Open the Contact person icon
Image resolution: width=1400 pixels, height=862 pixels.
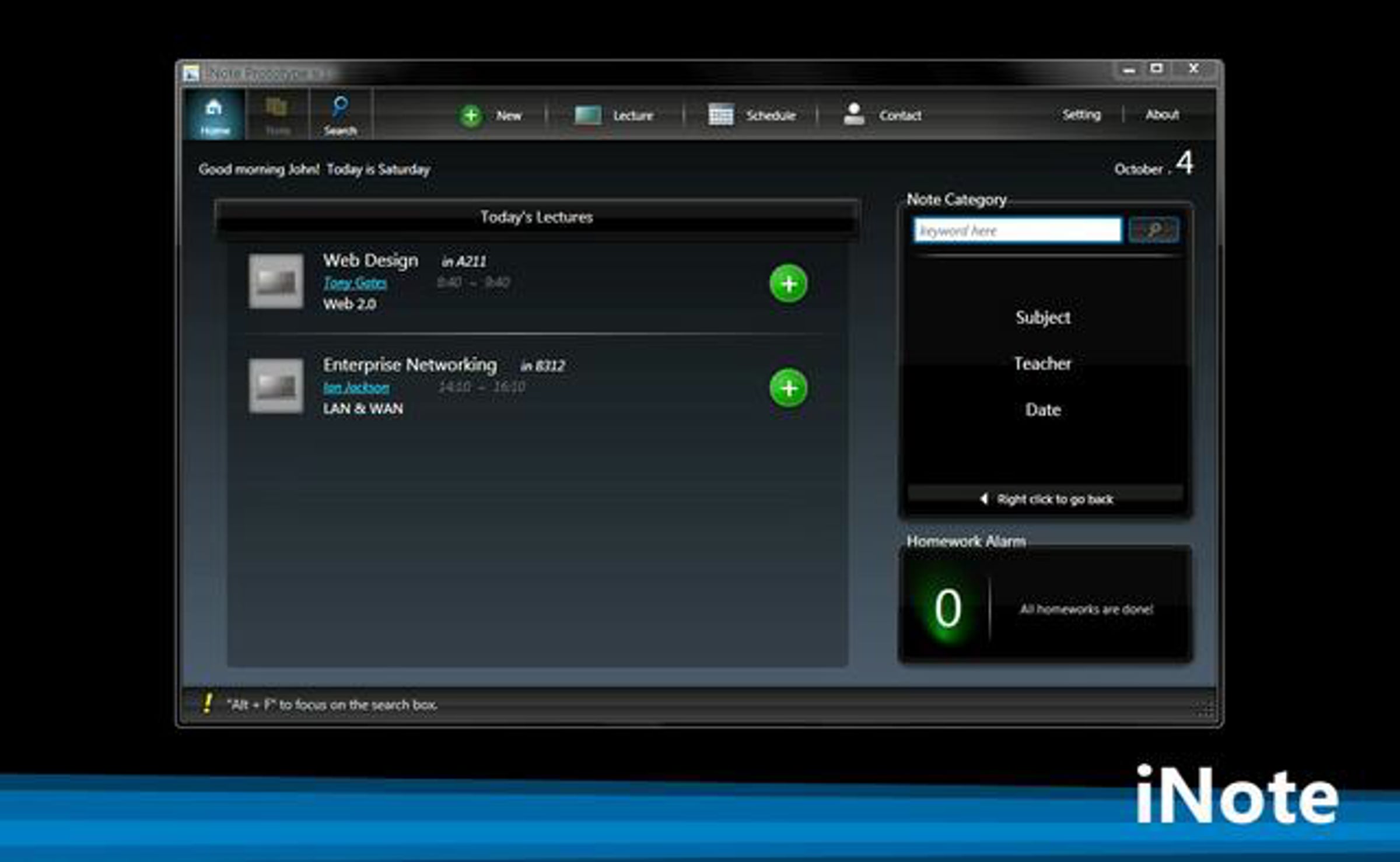tap(853, 114)
